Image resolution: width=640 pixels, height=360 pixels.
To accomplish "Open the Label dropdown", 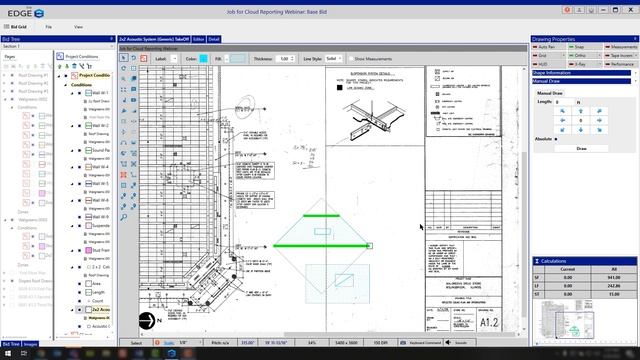I will [x=174, y=59].
